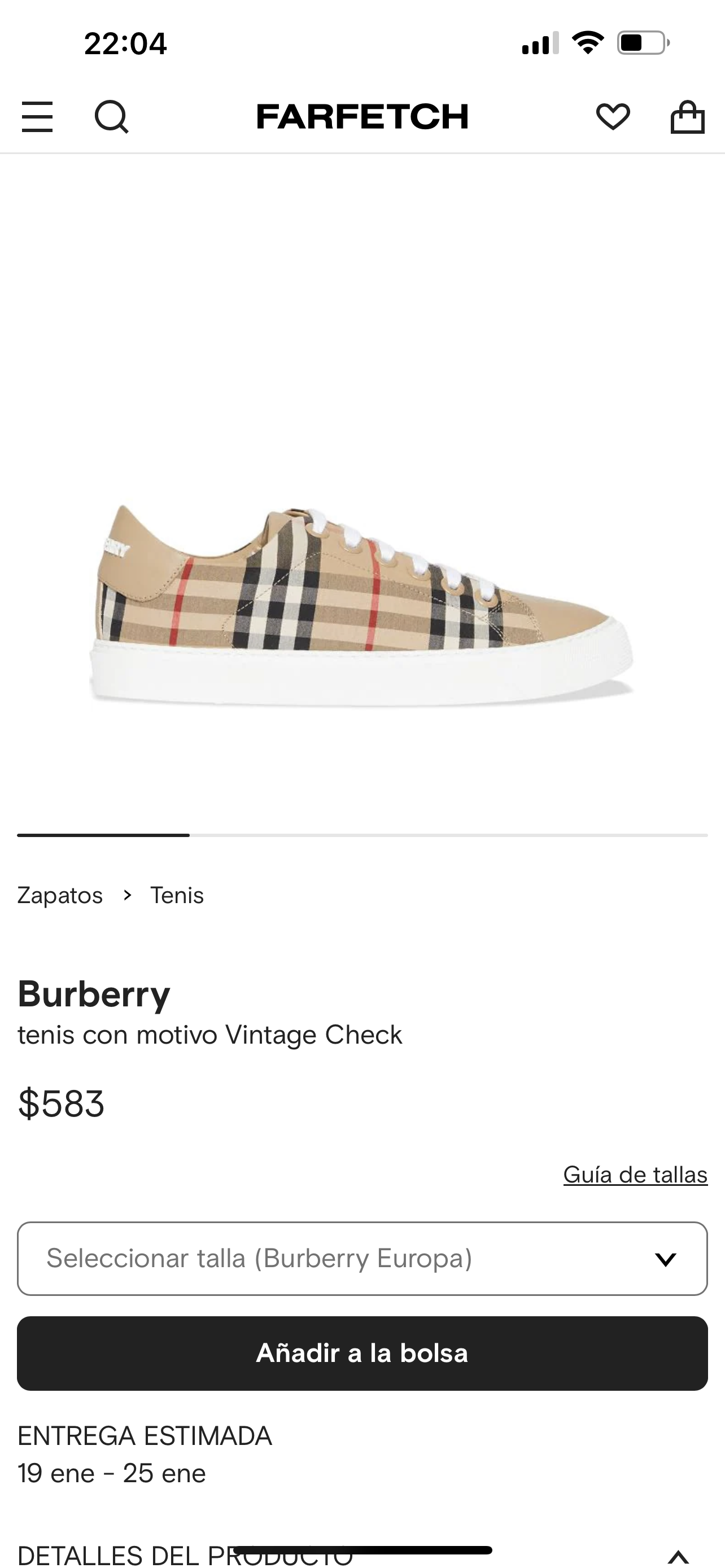Navigate to the Zapatos category
This screenshot has height=1568, width=725.
pyautogui.click(x=60, y=895)
